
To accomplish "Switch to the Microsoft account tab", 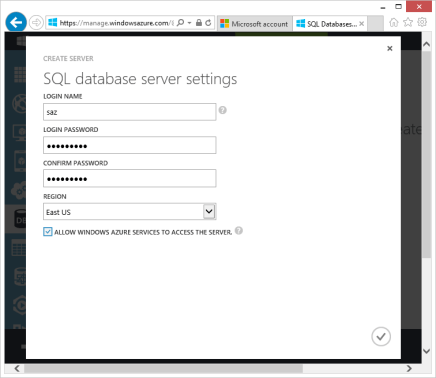I will [255, 24].
